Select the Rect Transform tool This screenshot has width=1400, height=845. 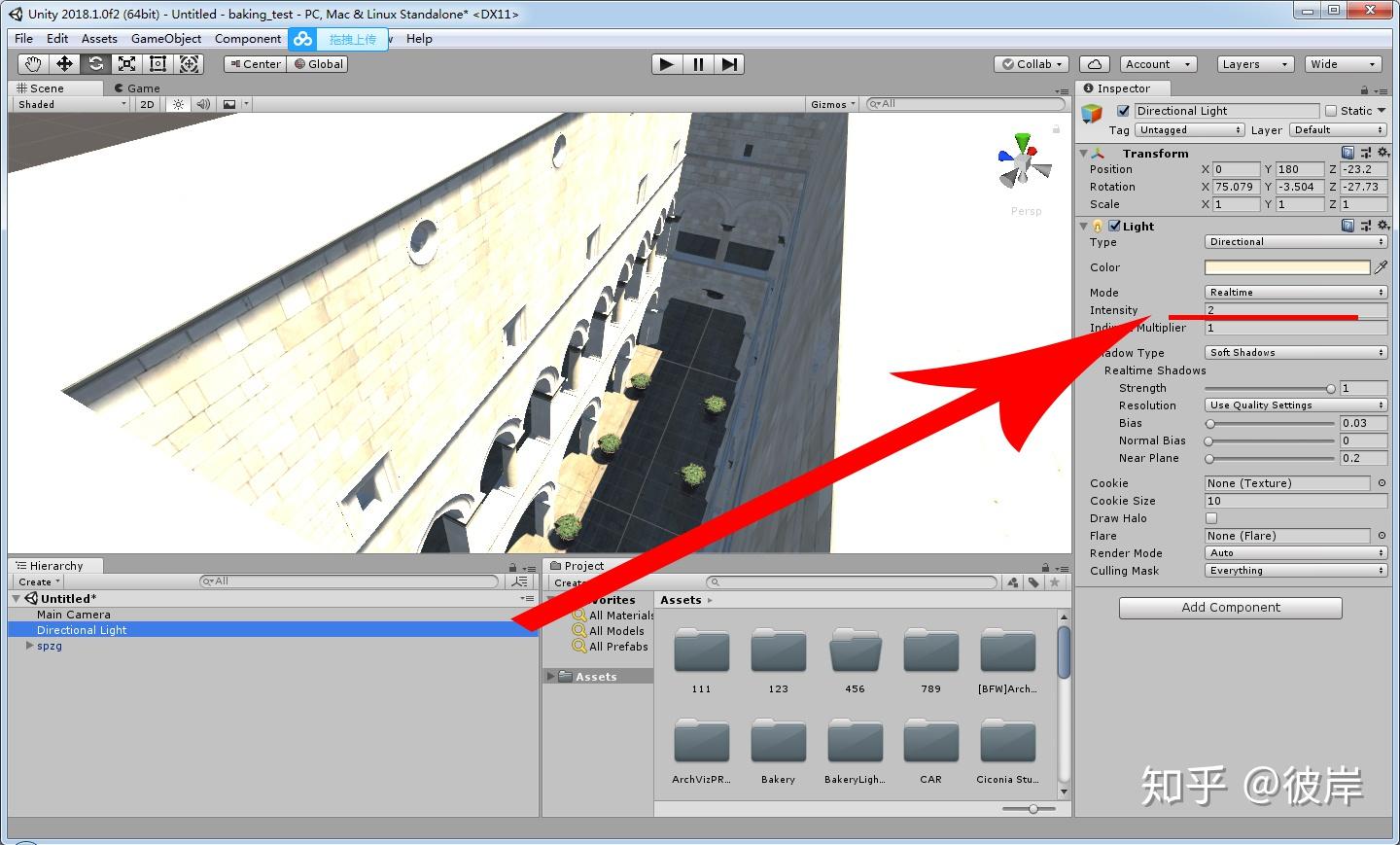point(157,64)
